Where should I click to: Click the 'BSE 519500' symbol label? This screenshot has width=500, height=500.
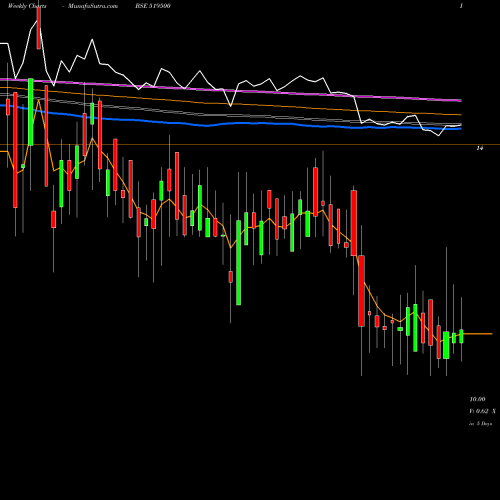pos(153,6)
